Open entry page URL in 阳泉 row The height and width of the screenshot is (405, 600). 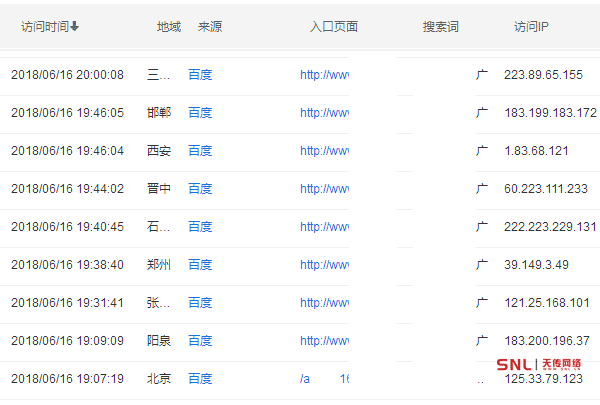[324, 341]
